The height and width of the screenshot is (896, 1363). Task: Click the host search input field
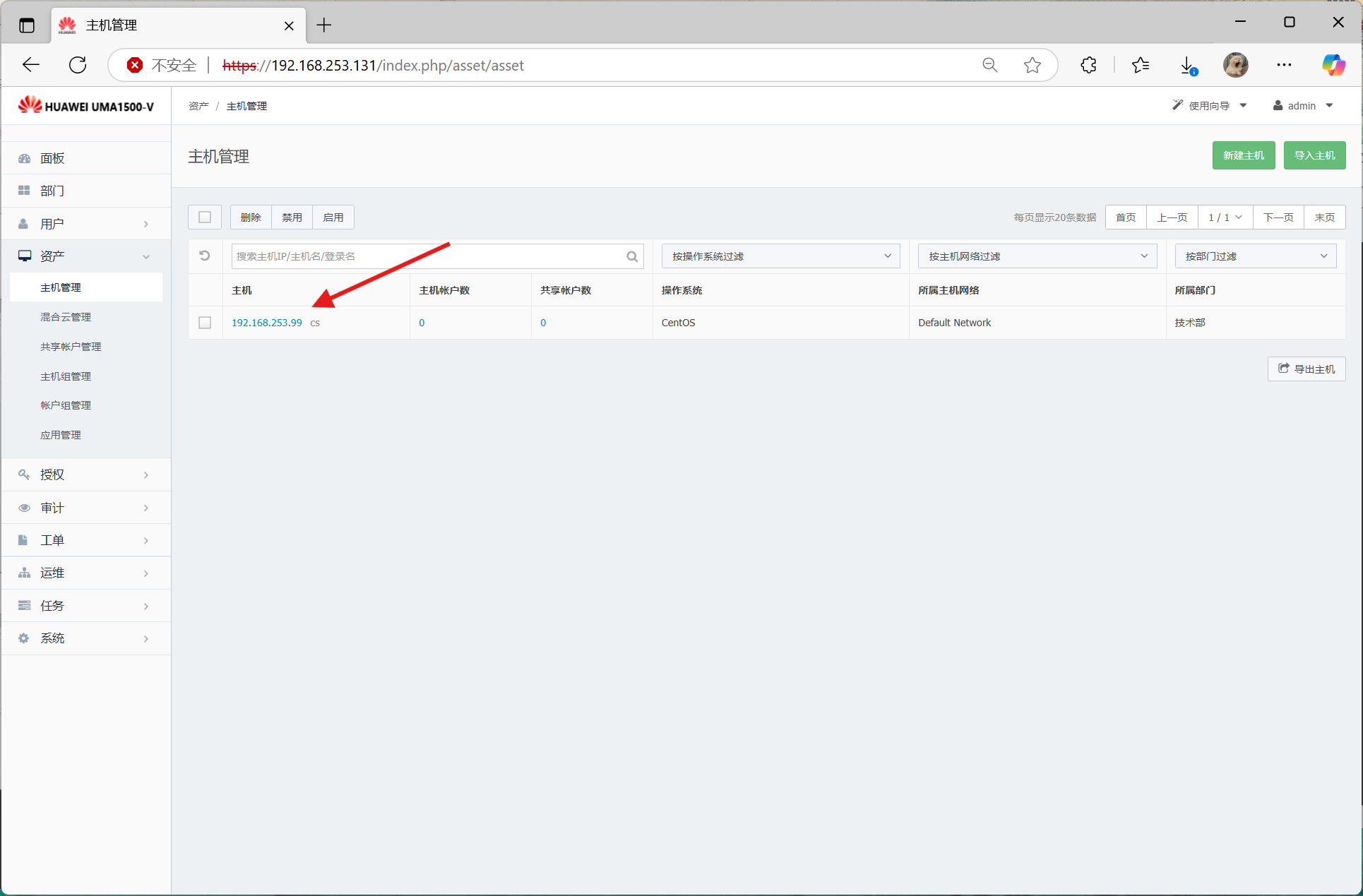(427, 256)
